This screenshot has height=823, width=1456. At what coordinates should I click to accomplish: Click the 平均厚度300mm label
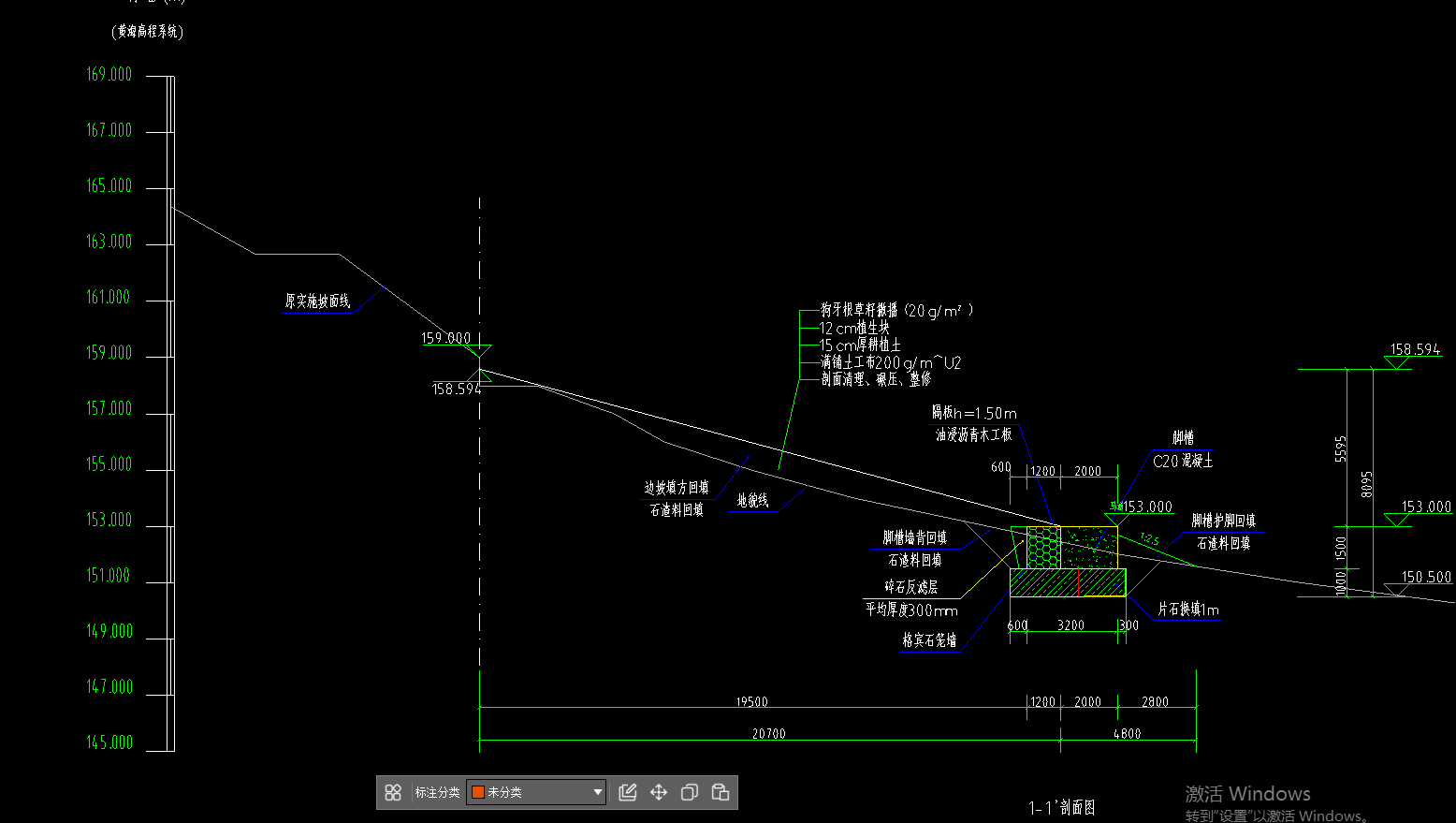point(911,610)
